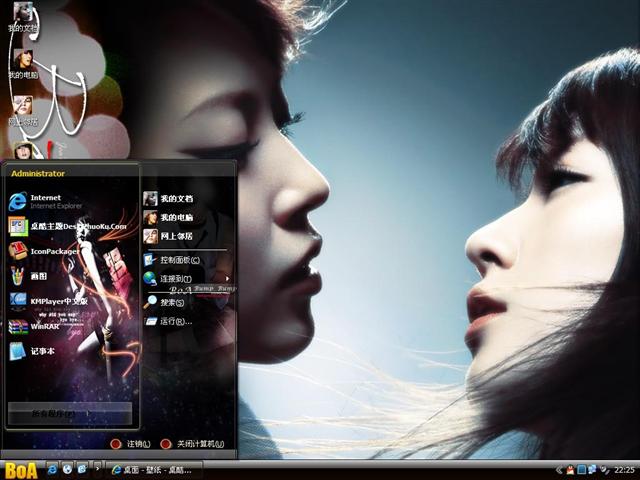This screenshot has width=640, height=480.
Task: Open 网上邻居 in Start menu right pane
Action: 168,236
